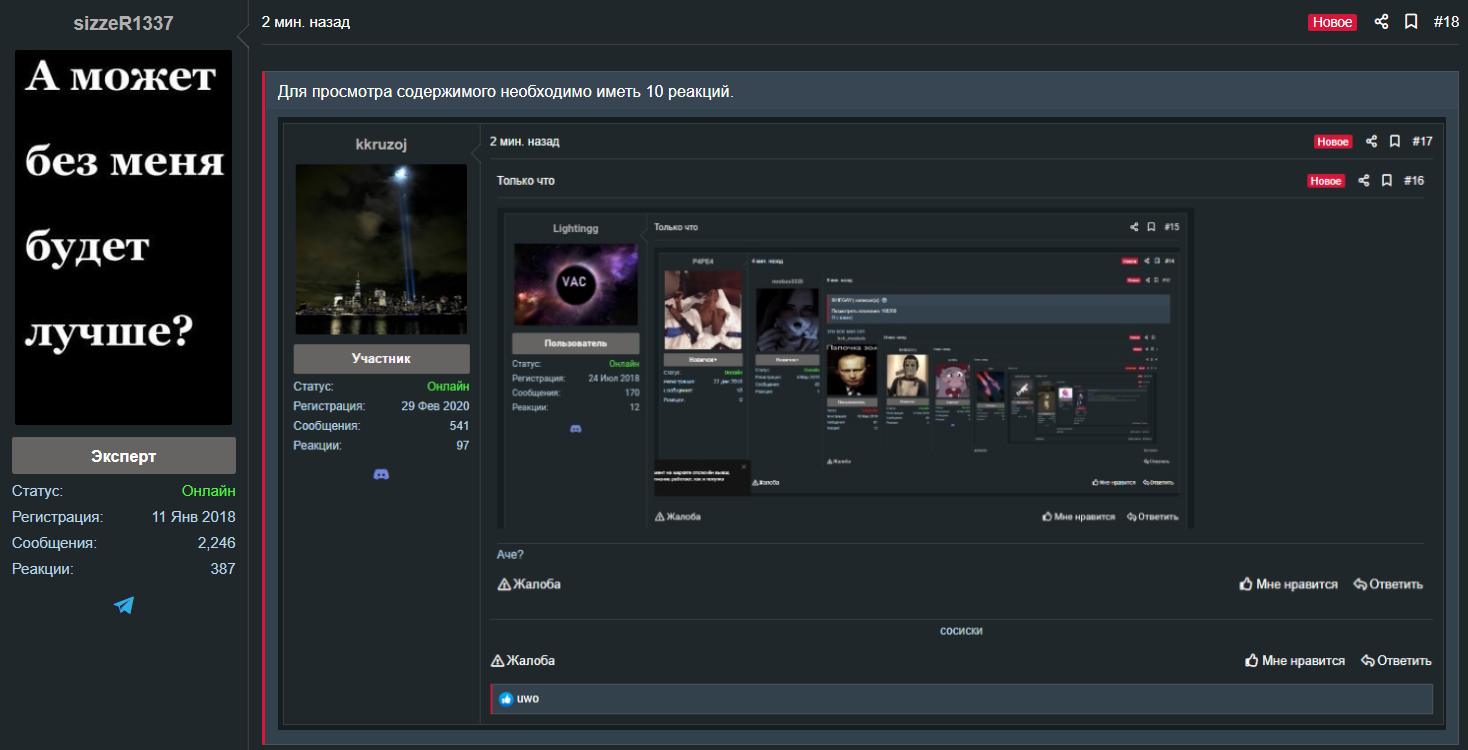Open post number #18 permalink
The height and width of the screenshot is (750, 1468).
[1446, 22]
